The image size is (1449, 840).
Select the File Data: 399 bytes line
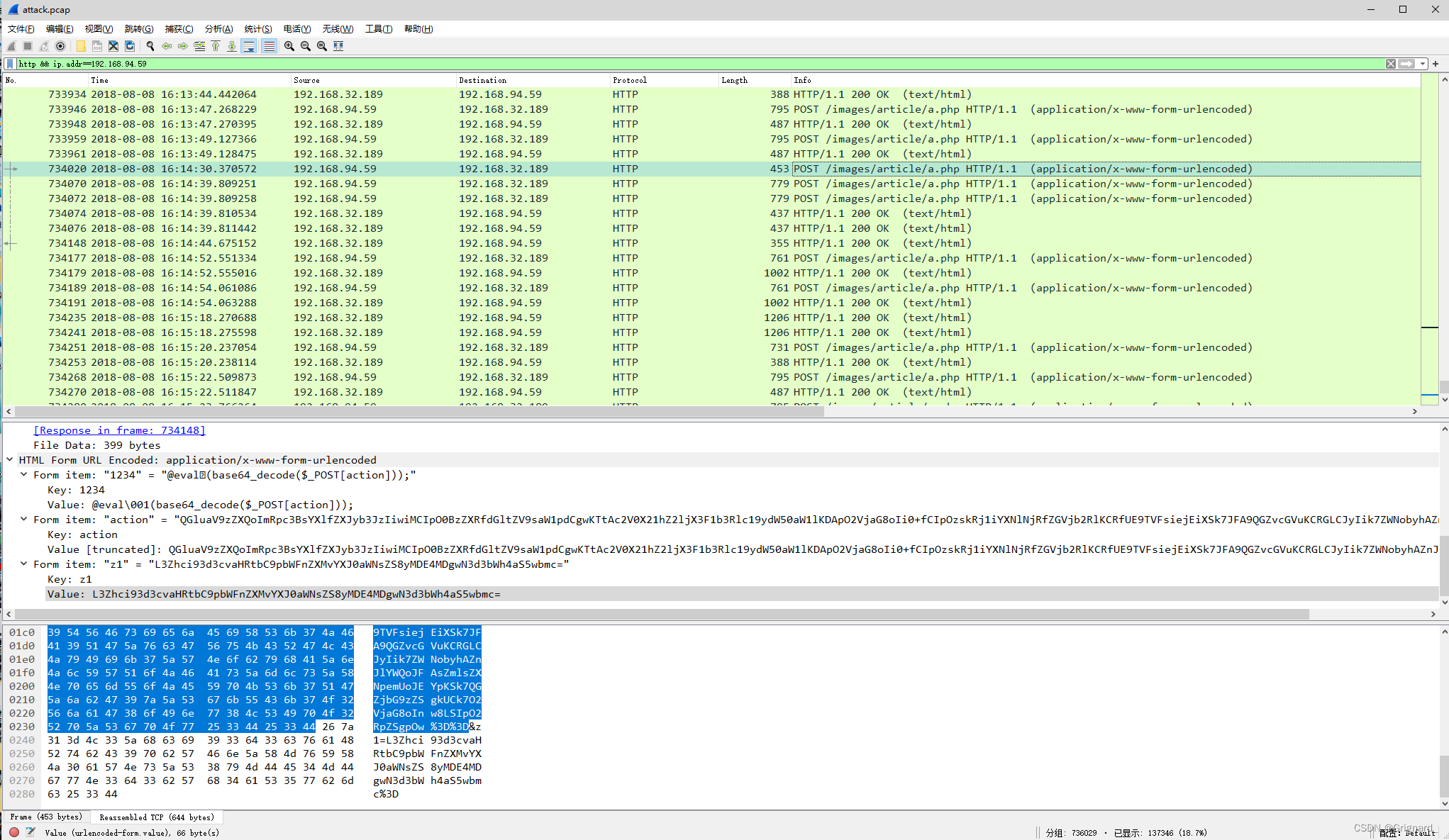click(x=97, y=445)
